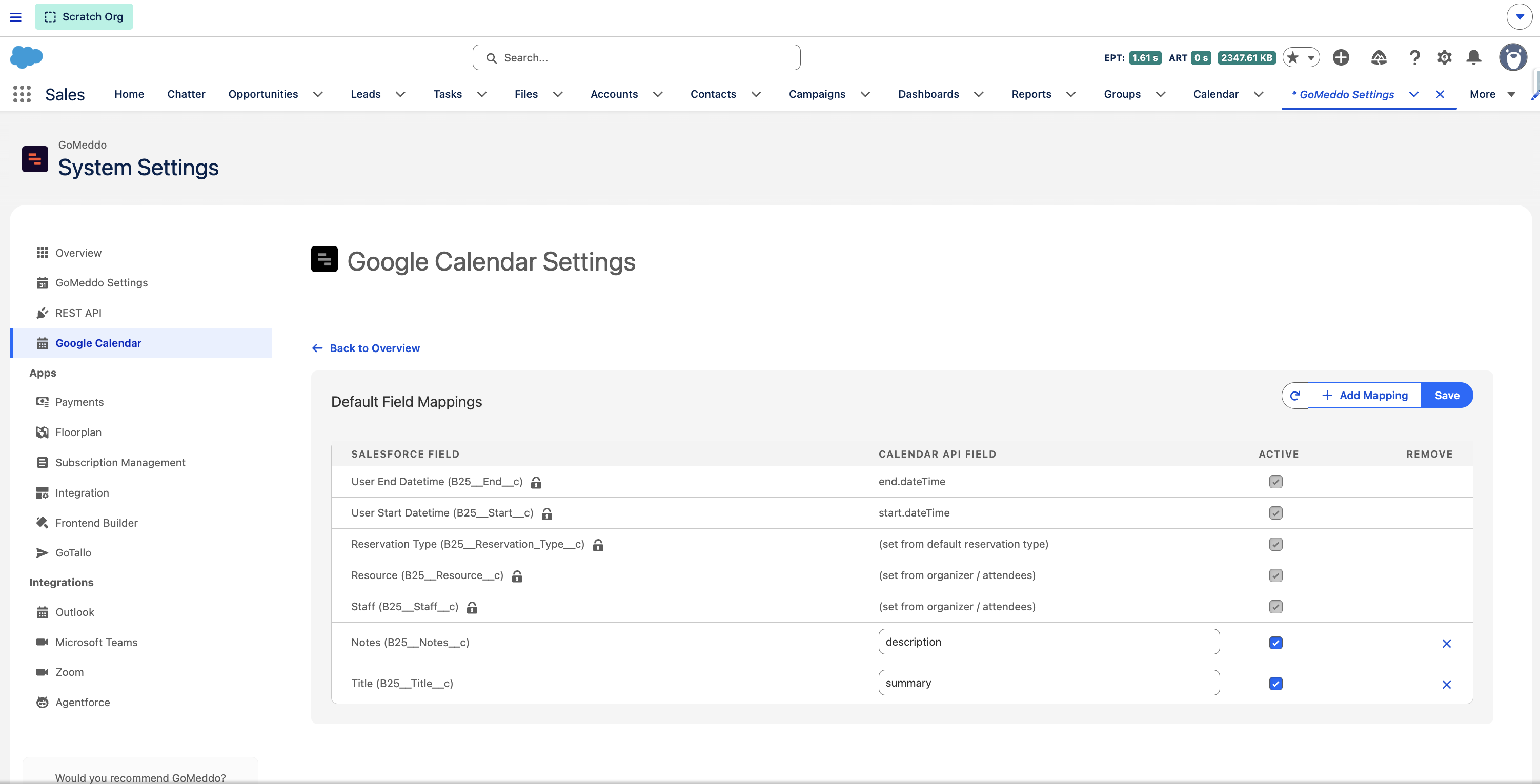1540x784 pixels.
Task: Click the lock icon beside Staff field
Action: click(x=472, y=608)
